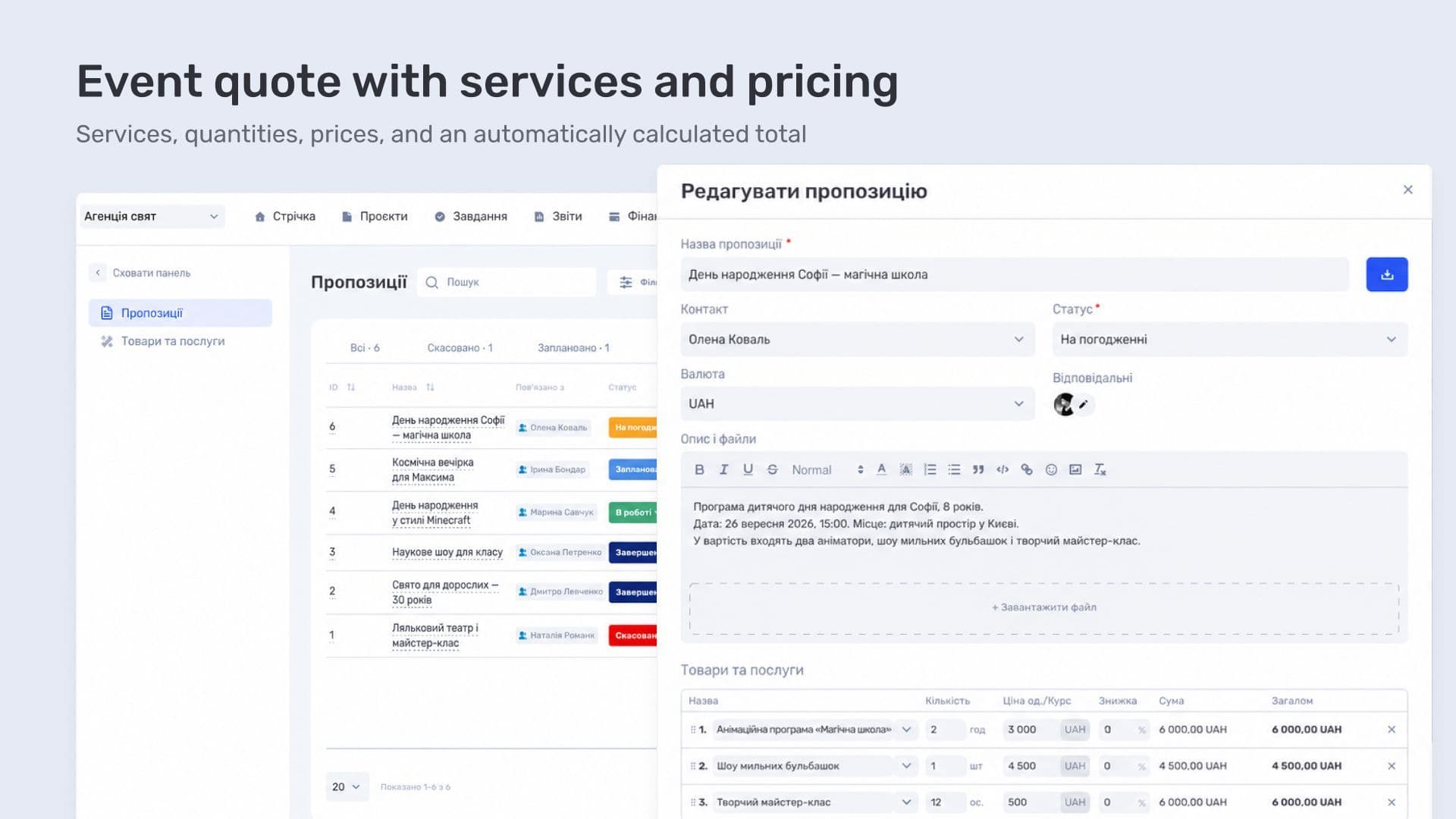
Task: Click the Пошук search field
Action: click(x=507, y=282)
